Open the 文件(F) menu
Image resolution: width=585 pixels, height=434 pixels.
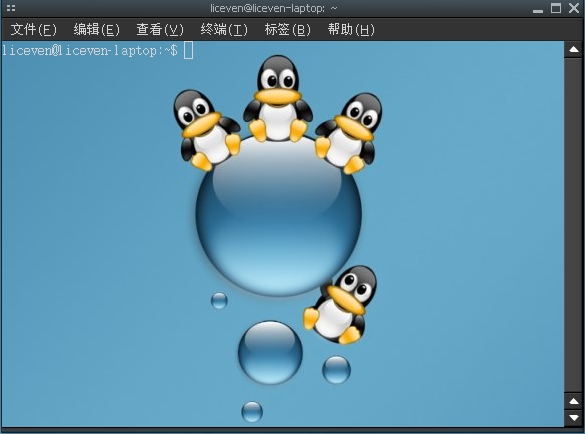pyautogui.click(x=34, y=29)
